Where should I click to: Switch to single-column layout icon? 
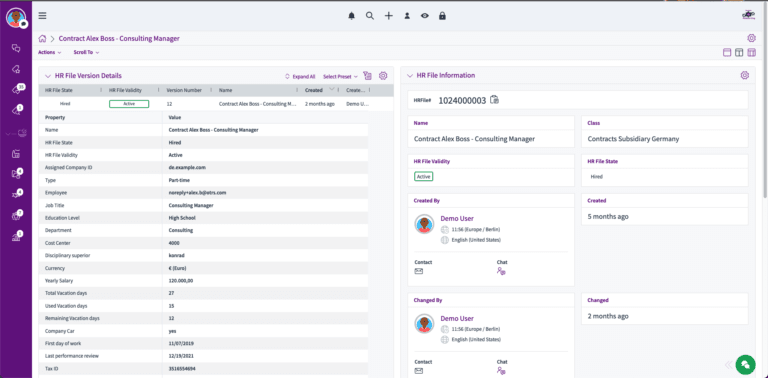[727, 52]
